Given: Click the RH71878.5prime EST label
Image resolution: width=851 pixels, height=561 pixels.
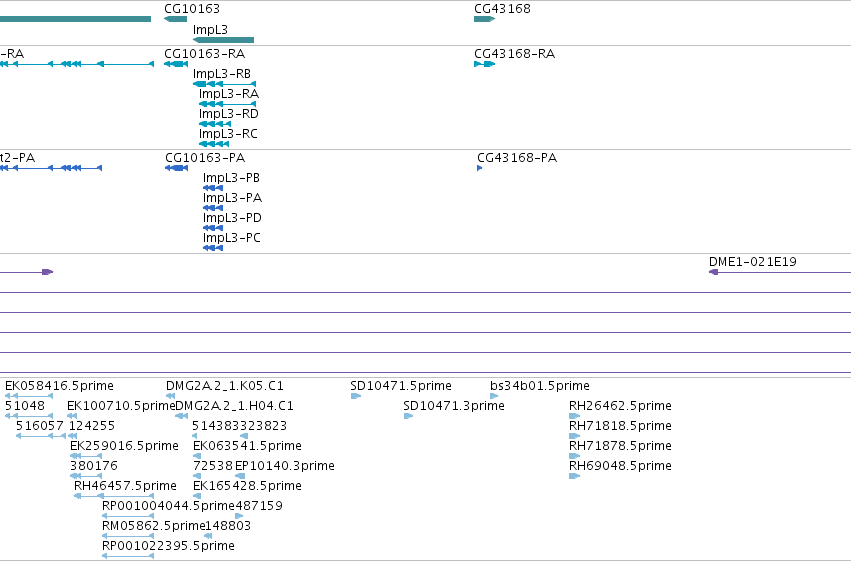Looking at the screenshot, I should [620, 446].
